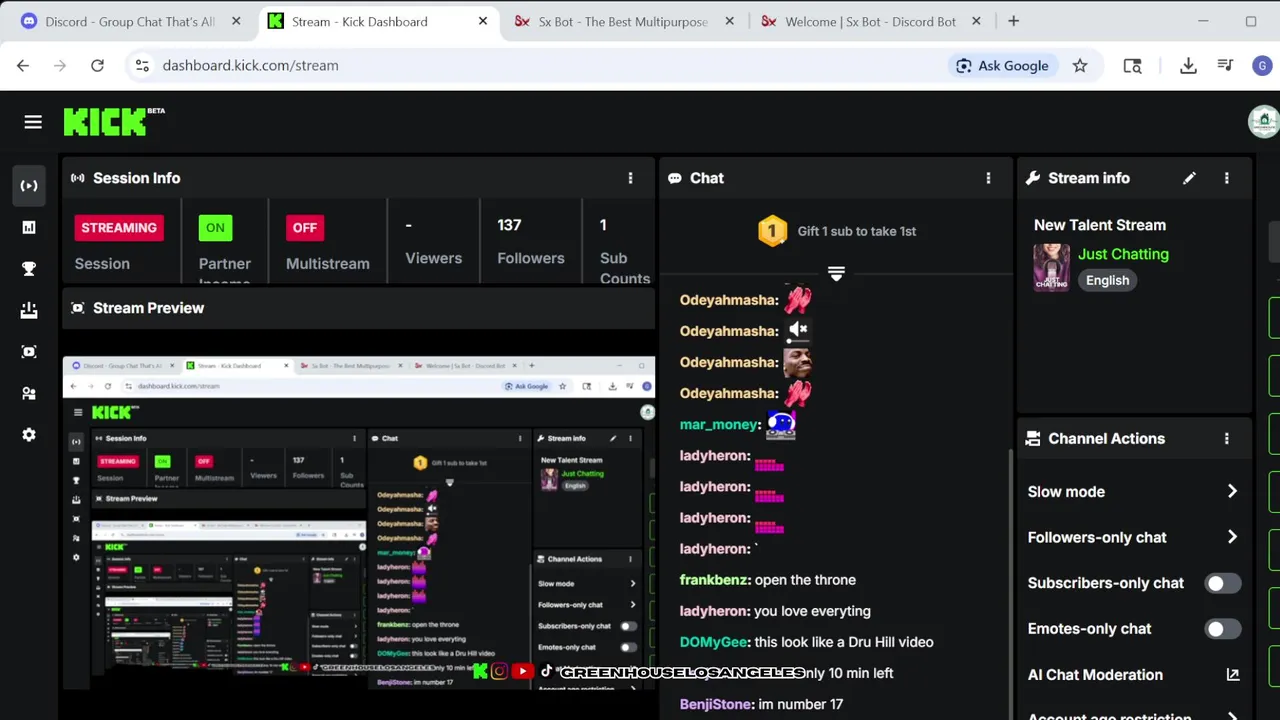
Task: Open the analytics chart sidebar icon
Action: [x=29, y=227]
